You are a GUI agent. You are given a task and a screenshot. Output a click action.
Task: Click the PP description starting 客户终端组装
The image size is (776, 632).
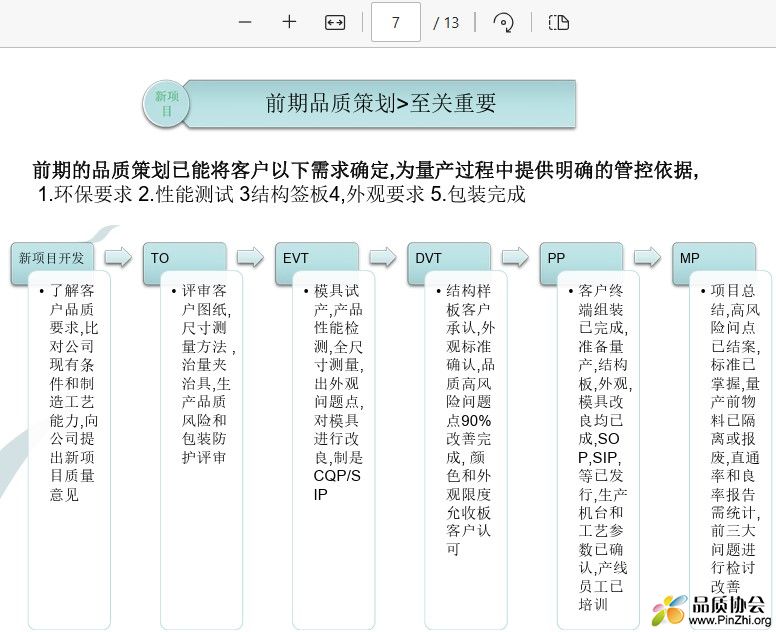[605, 447]
